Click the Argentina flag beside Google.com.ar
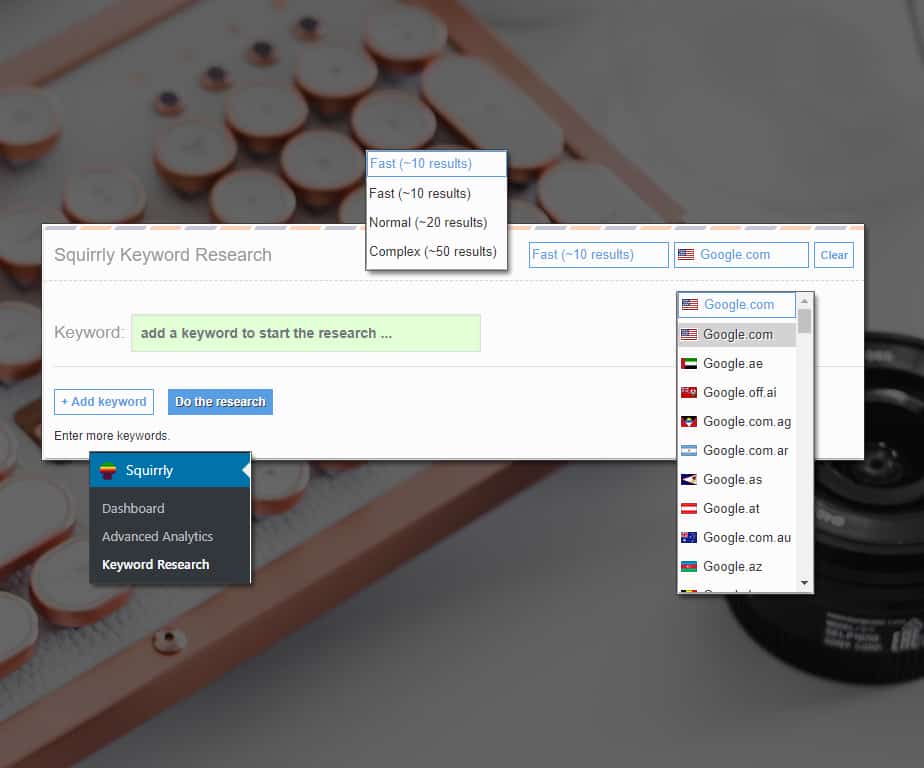924x768 pixels. [688, 450]
